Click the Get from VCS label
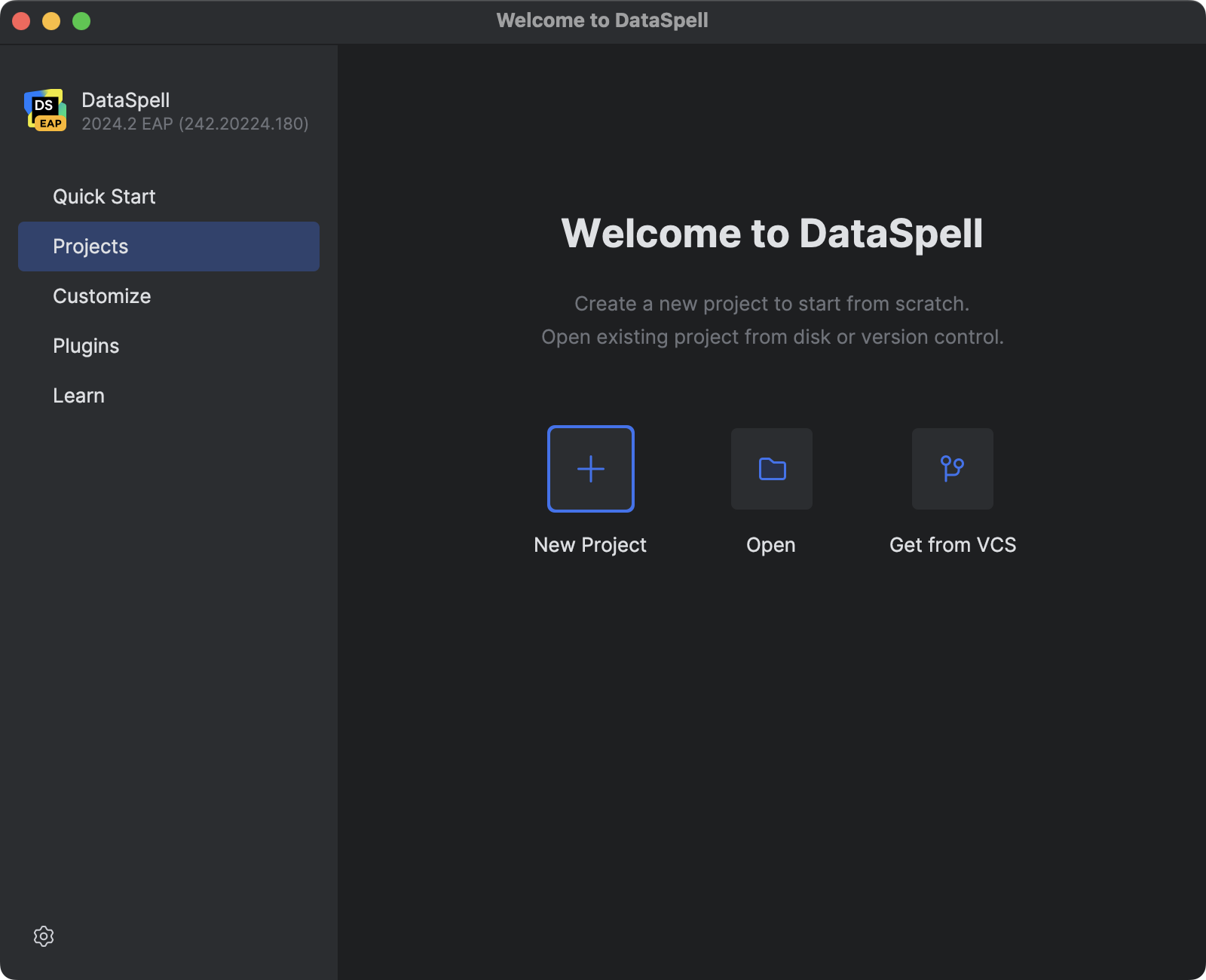 (x=952, y=544)
